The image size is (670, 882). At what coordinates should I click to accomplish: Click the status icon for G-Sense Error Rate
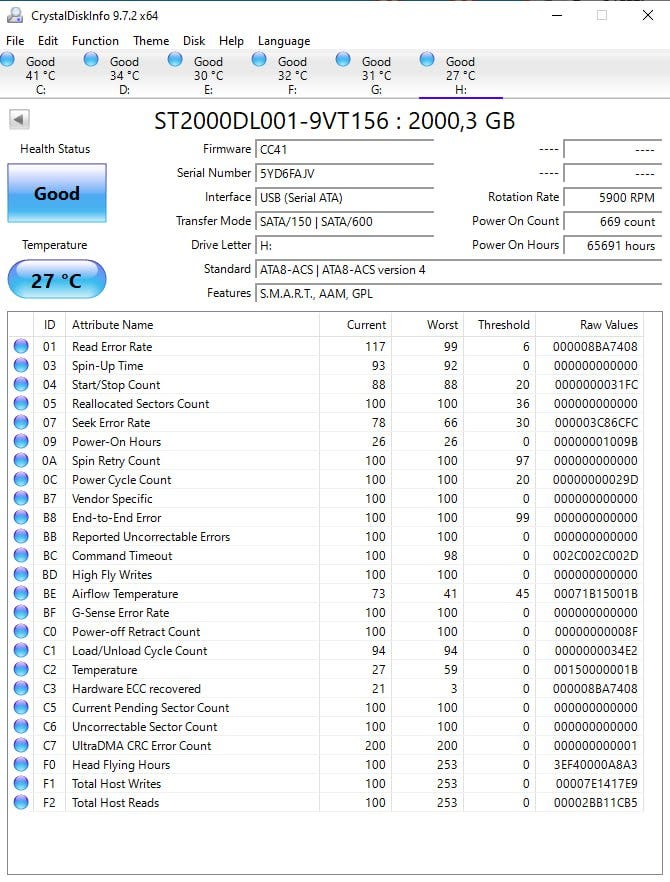[x=21, y=613]
